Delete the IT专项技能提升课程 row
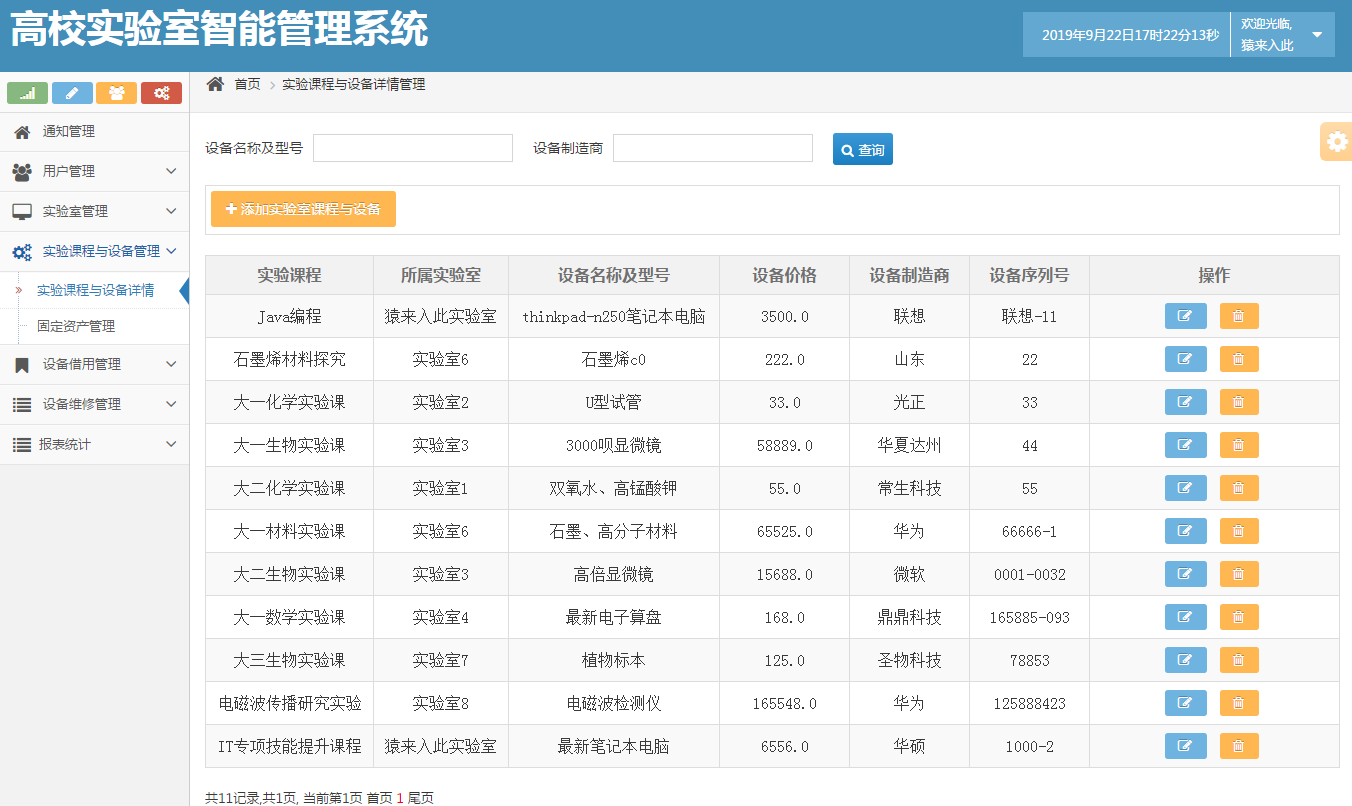Viewport: 1352px width, 806px height. tap(1239, 746)
